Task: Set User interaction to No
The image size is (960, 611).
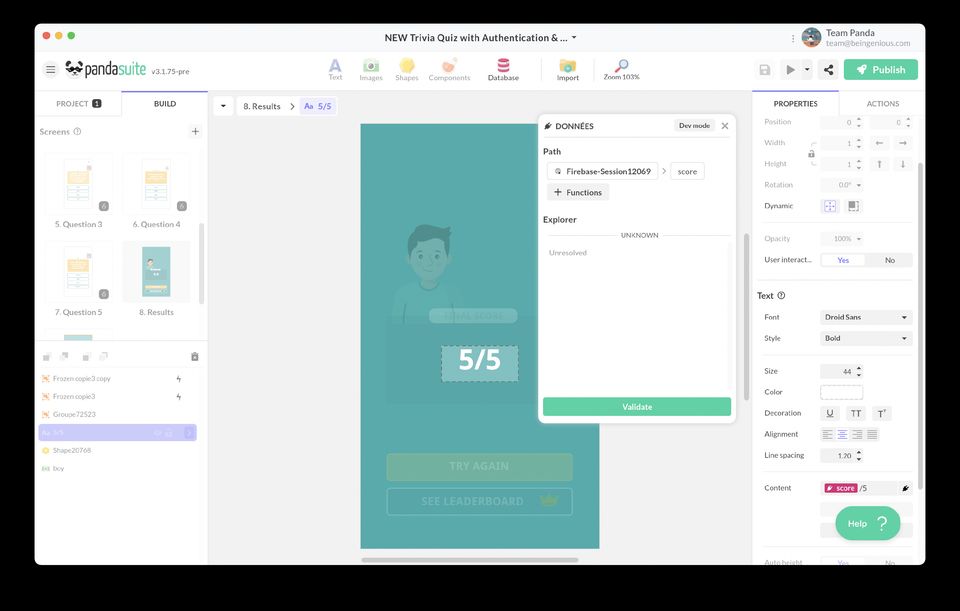Action: [889, 260]
